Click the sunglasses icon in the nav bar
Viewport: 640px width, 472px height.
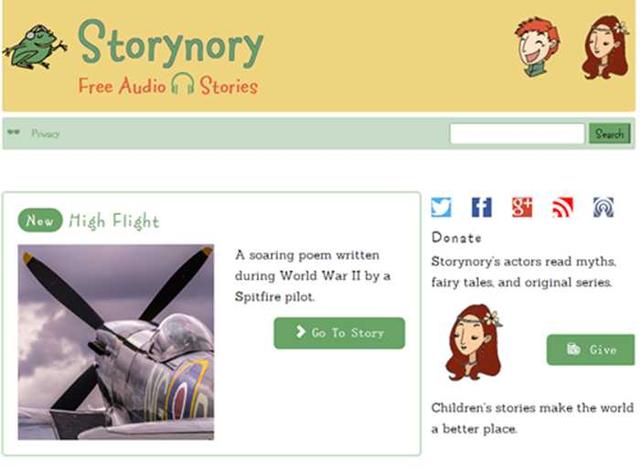coord(13,132)
